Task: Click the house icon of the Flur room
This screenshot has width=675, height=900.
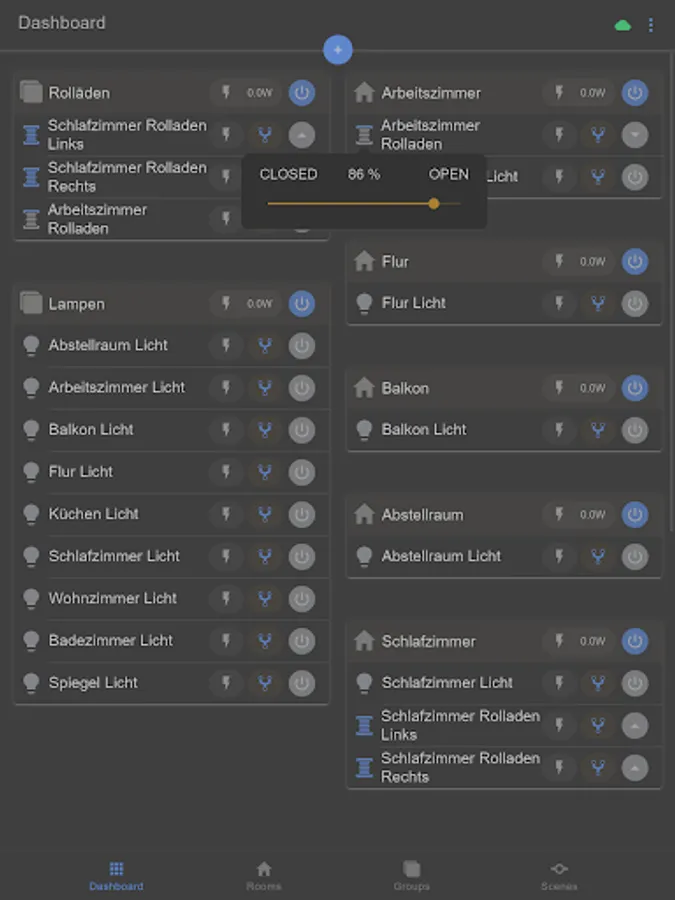Action: point(363,261)
